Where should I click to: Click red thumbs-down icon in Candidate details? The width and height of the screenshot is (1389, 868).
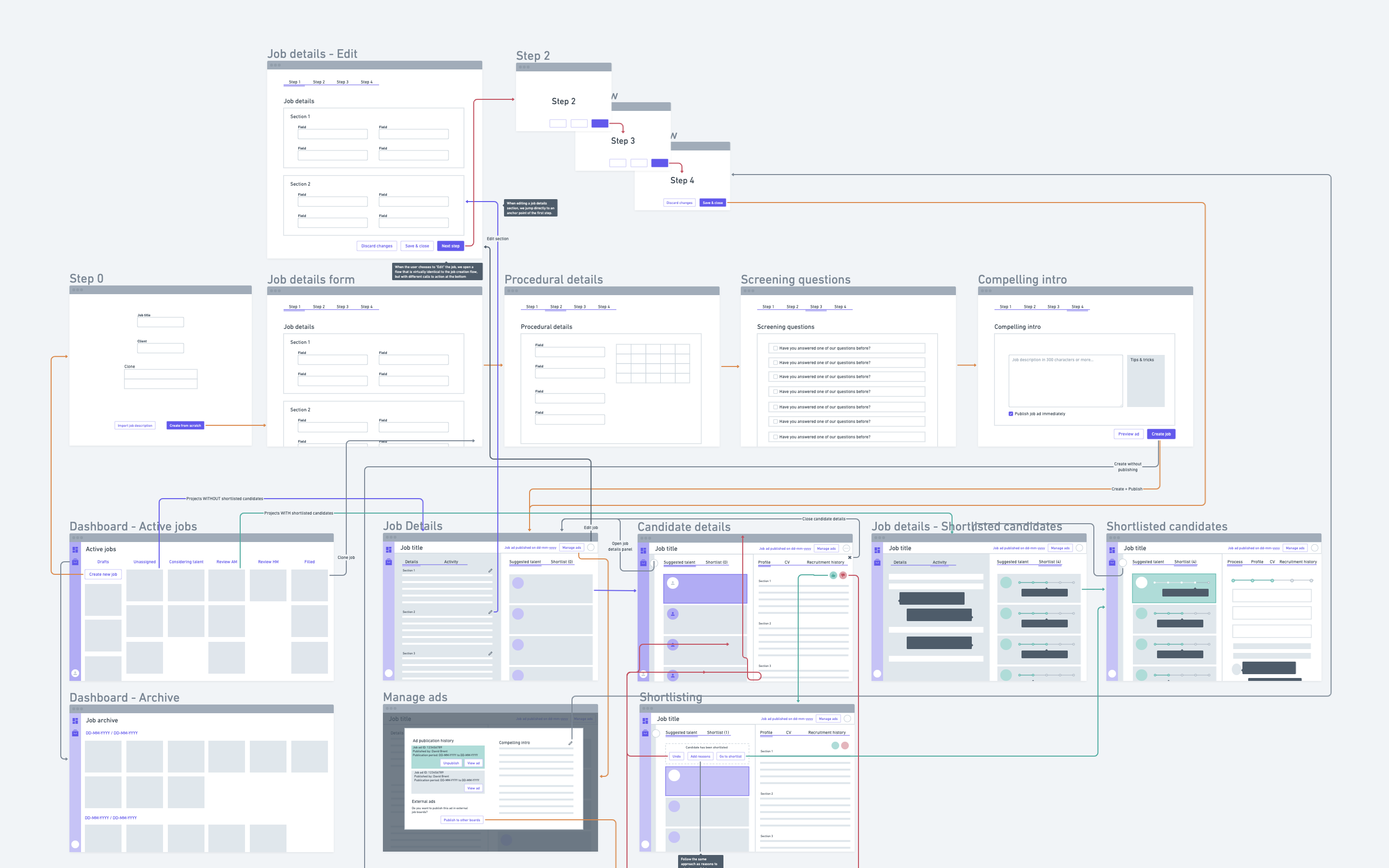(843, 575)
